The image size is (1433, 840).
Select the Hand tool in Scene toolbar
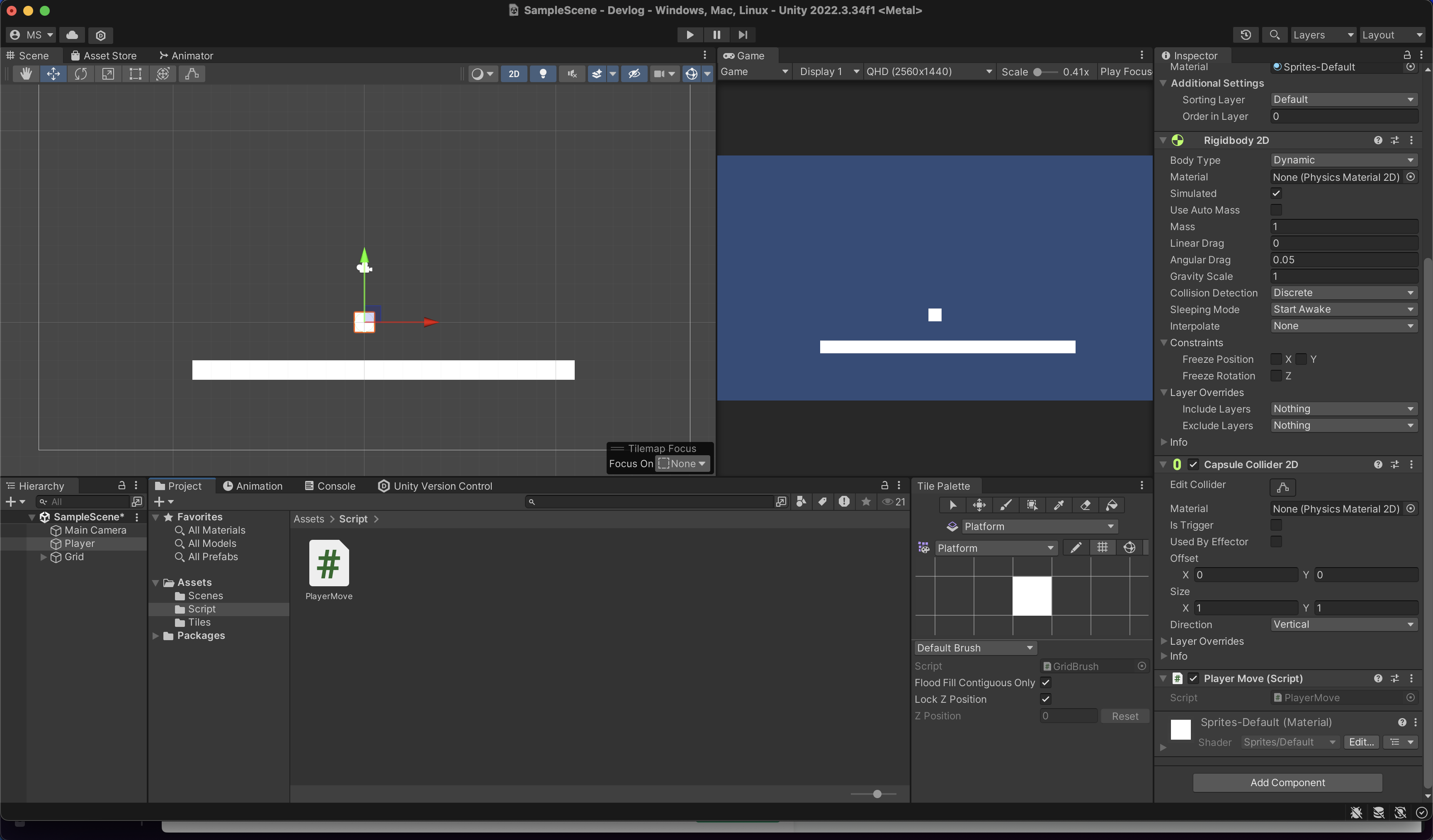26,74
